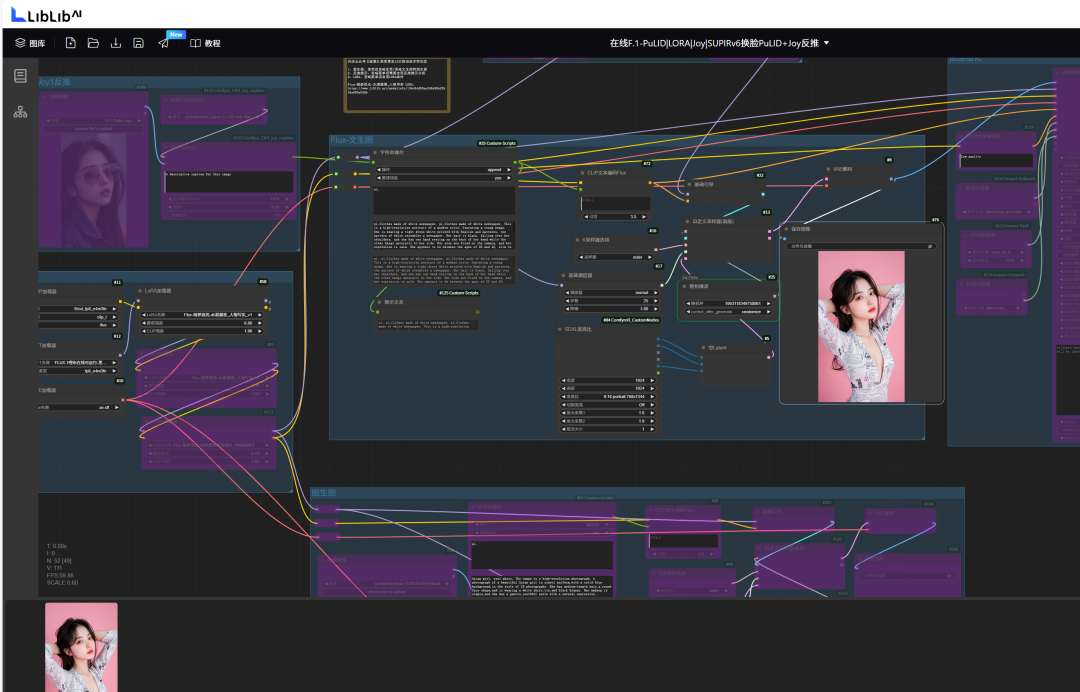Toggle the 切换宽高 Off switch
This screenshot has width=1080, height=692.
608,405
